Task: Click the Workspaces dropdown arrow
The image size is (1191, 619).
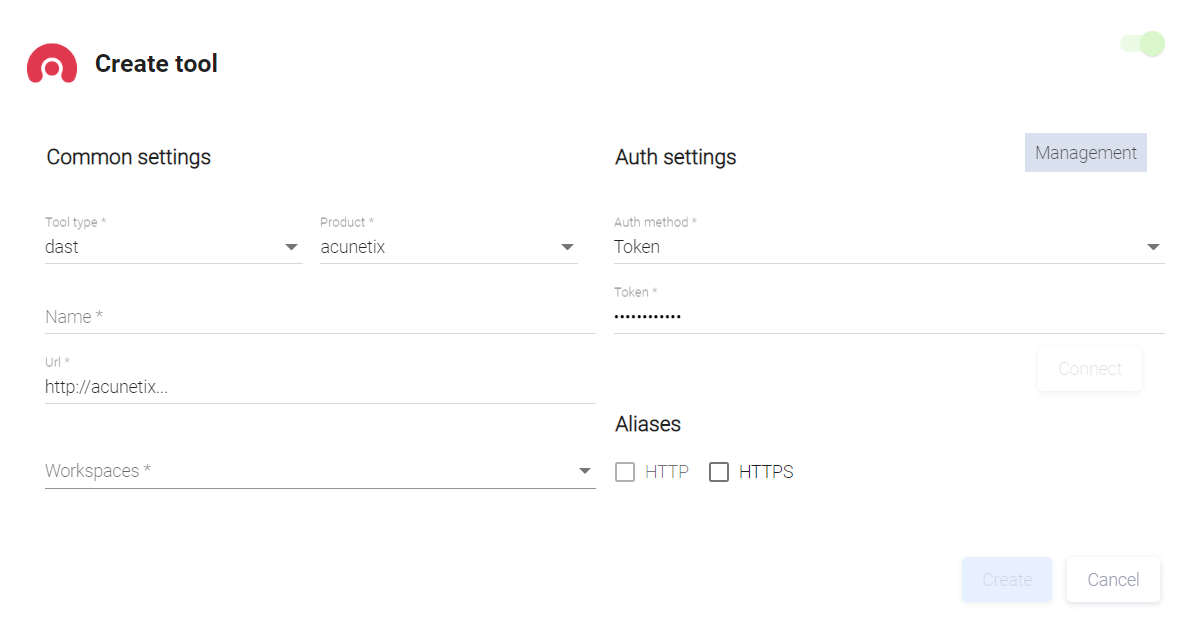Action: [x=585, y=471]
